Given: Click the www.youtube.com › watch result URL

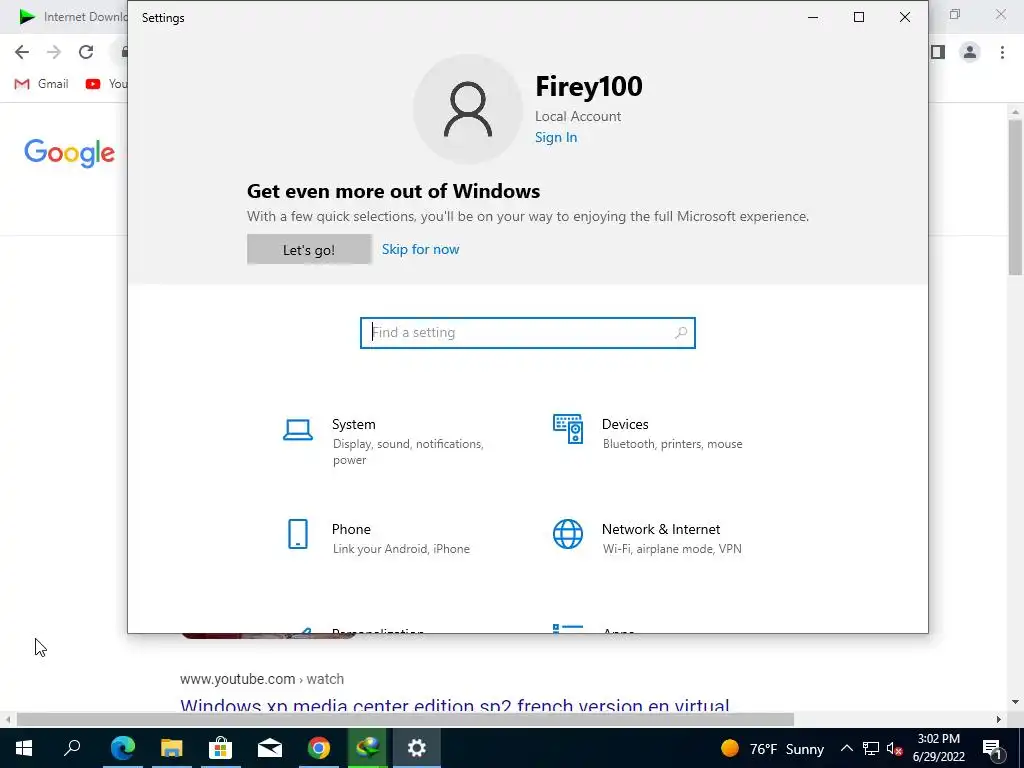Looking at the screenshot, I should [x=262, y=679].
